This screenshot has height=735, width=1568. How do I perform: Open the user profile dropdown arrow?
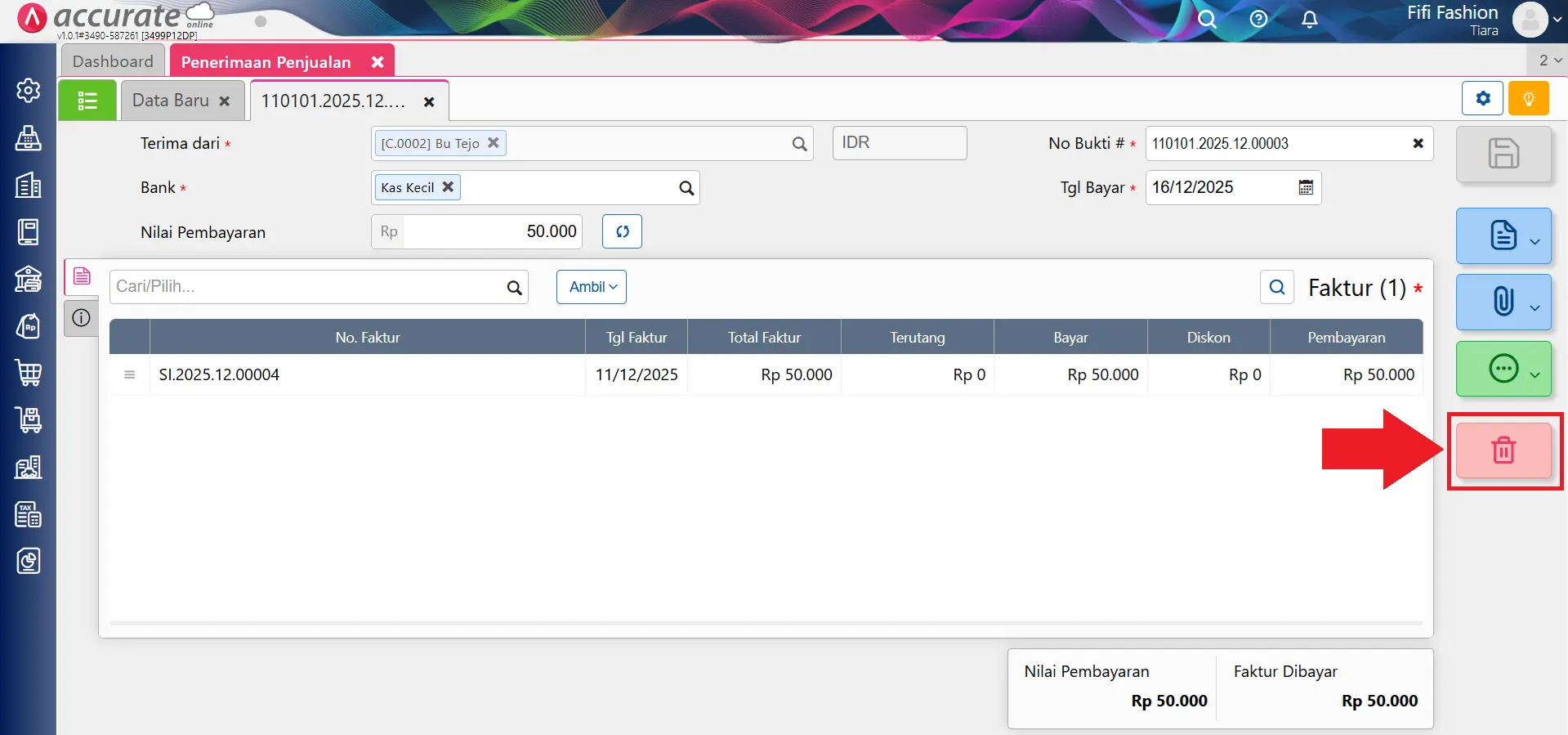[x=1557, y=20]
